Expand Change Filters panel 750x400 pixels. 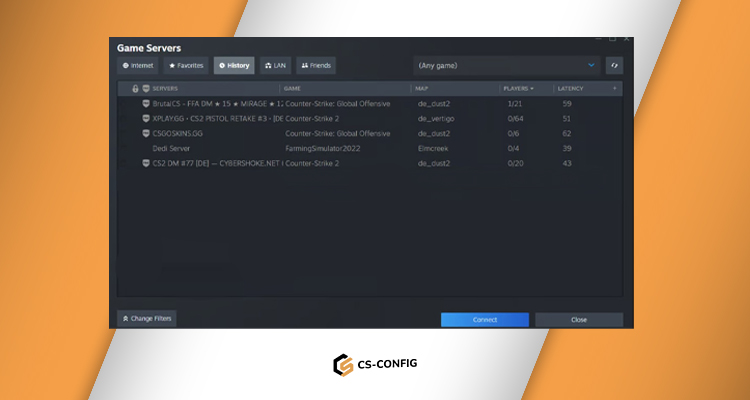pos(147,319)
